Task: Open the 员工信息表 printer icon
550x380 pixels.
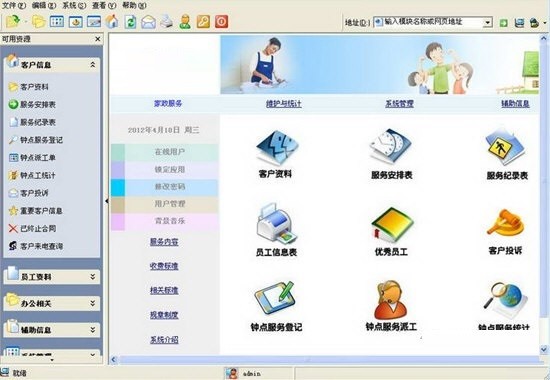Action: pos(277,224)
